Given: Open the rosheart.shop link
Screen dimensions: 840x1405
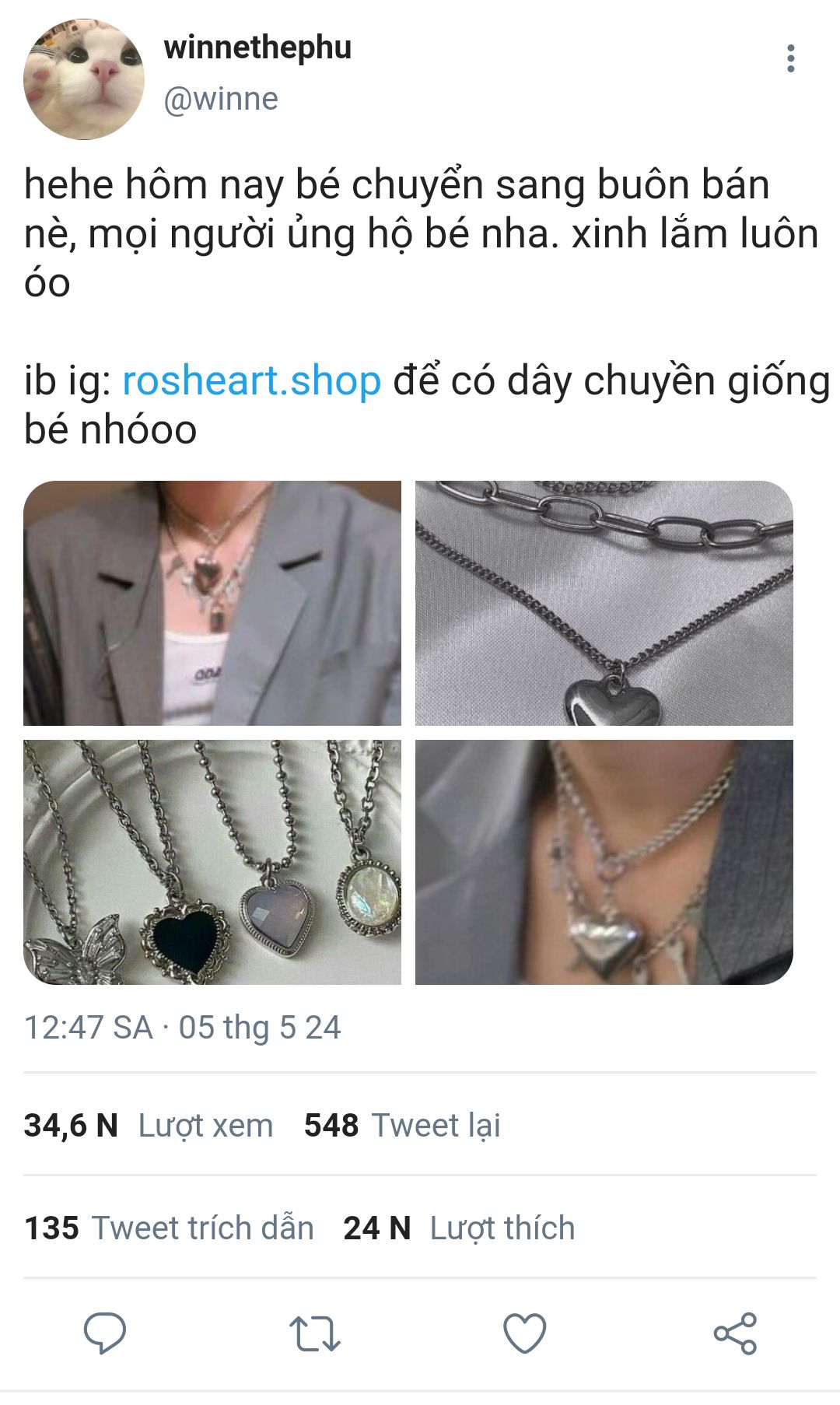Looking at the screenshot, I should 252,380.
